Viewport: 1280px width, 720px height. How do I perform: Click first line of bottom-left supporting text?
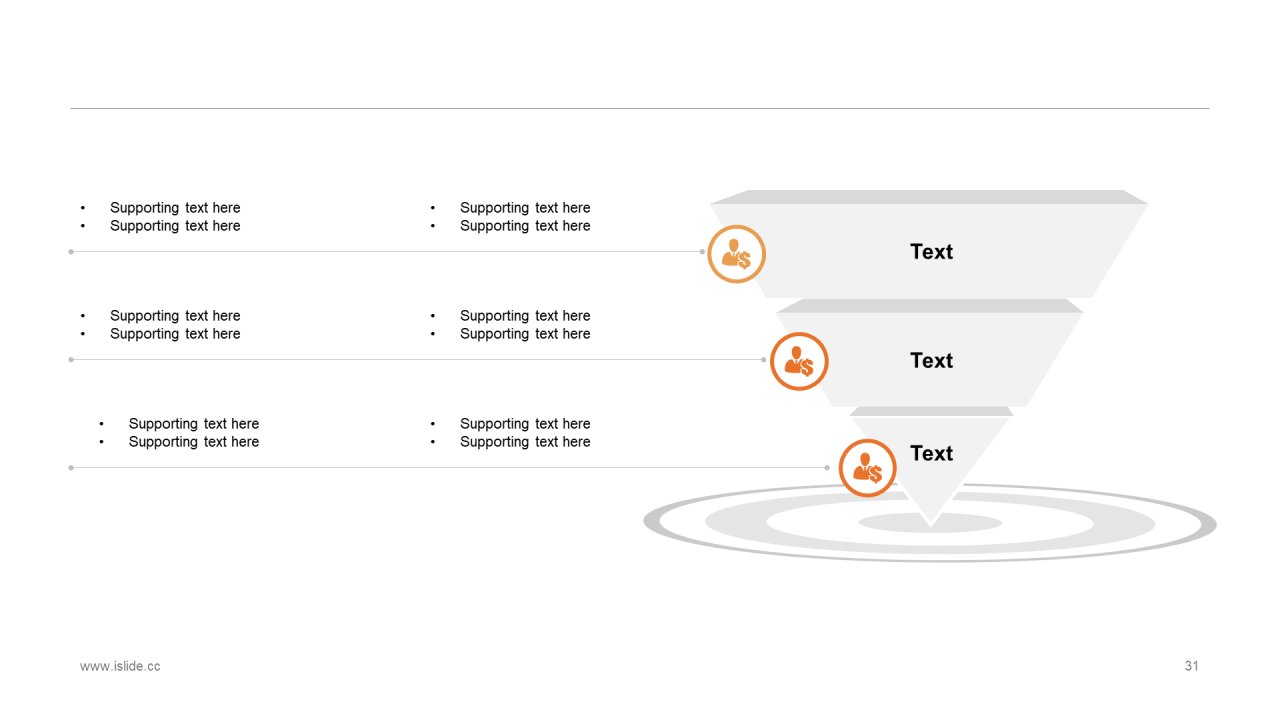[x=194, y=424]
